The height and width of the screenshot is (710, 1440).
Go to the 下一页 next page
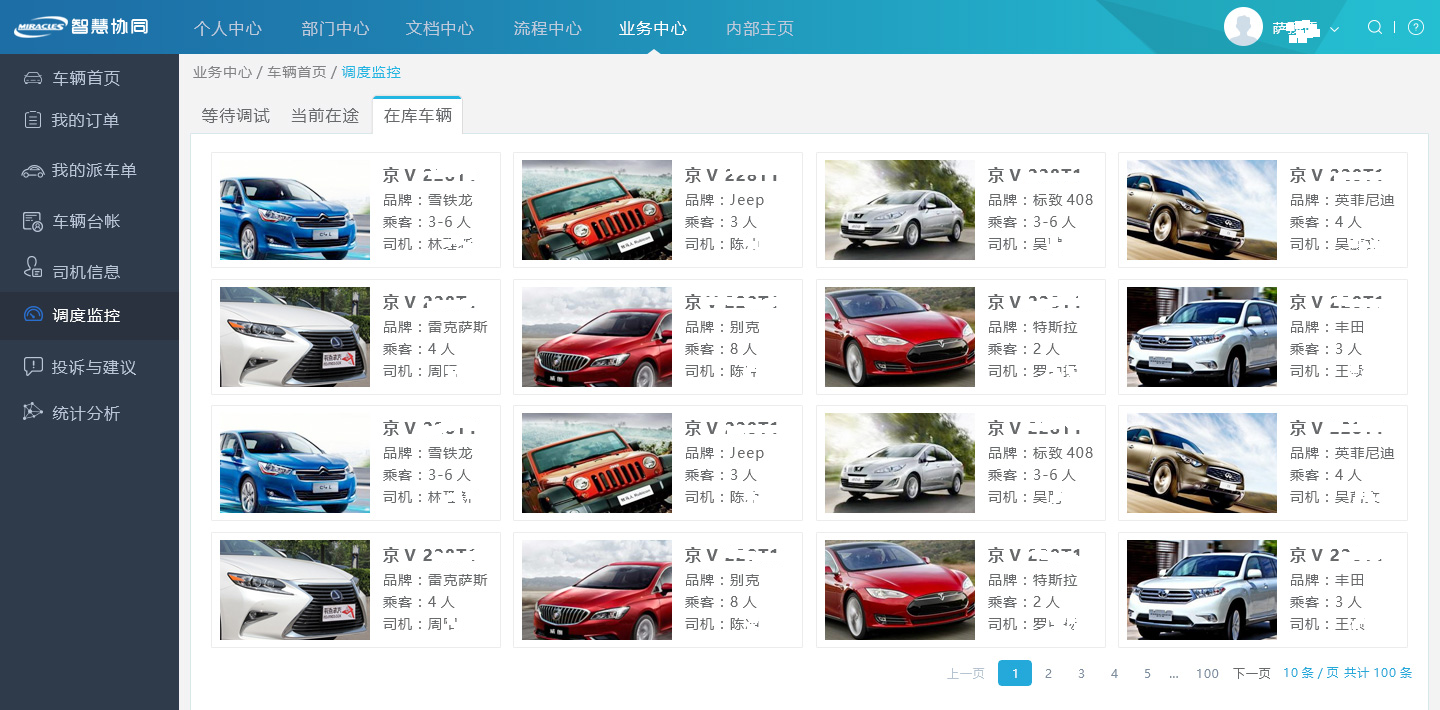[1251, 673]
